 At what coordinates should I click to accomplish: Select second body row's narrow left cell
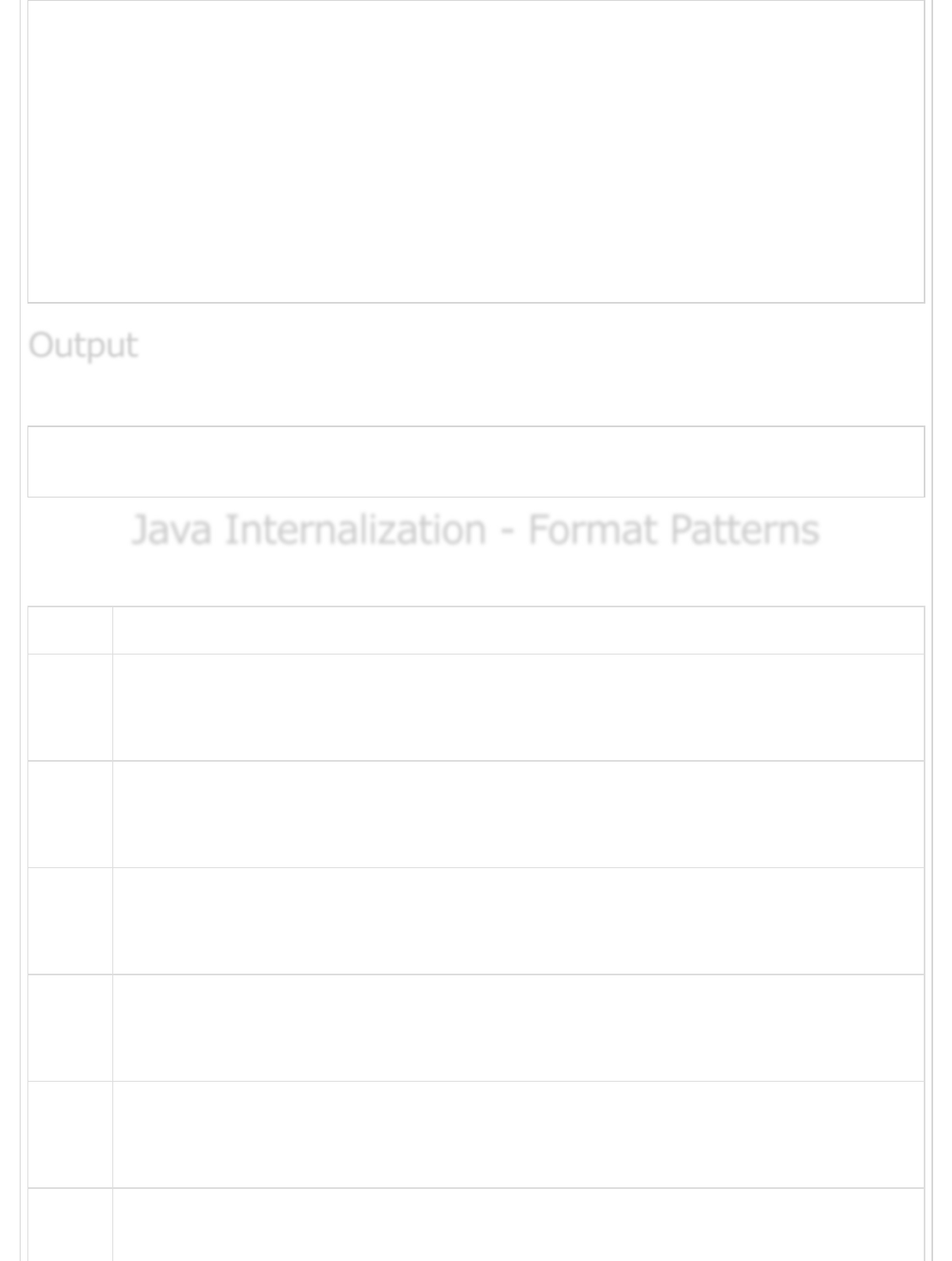[70, 814]
